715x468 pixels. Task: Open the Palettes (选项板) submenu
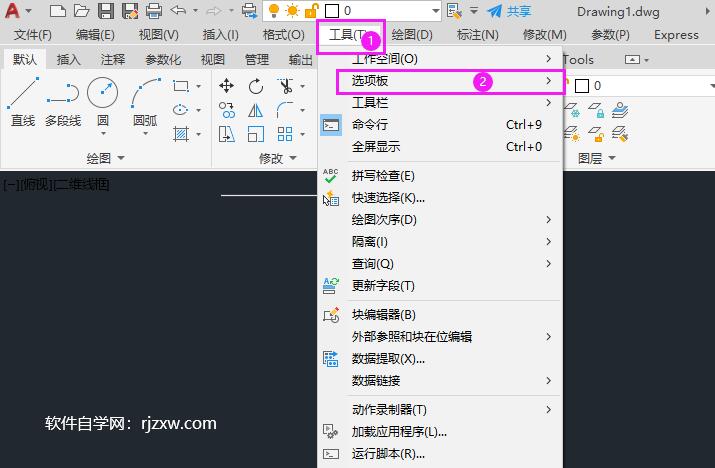450,81
